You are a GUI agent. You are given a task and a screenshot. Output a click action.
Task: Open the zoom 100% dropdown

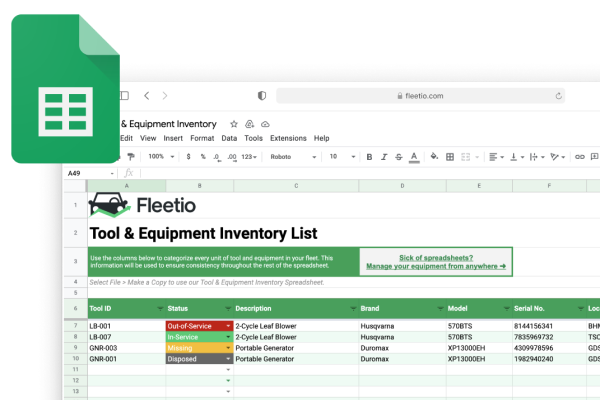[161, 157]
